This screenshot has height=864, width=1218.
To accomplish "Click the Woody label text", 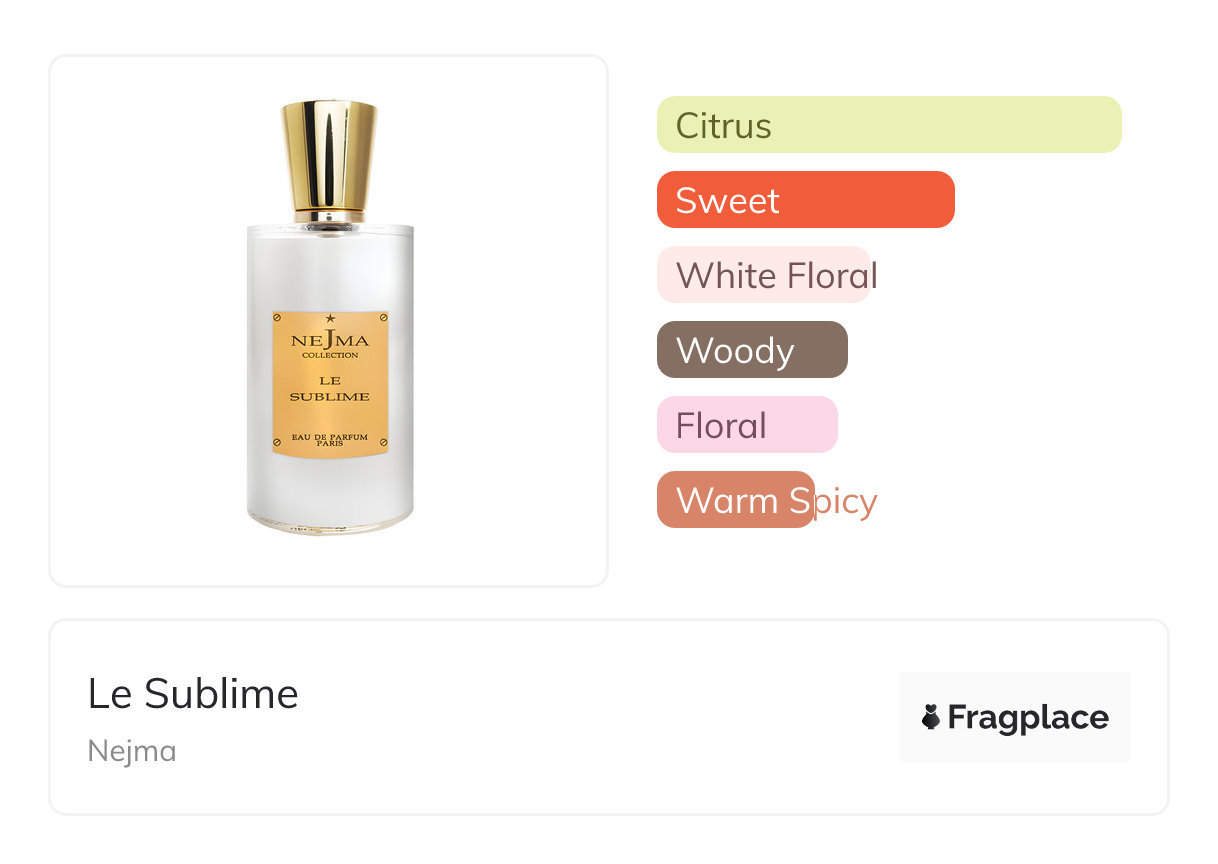I will (735, 352).
